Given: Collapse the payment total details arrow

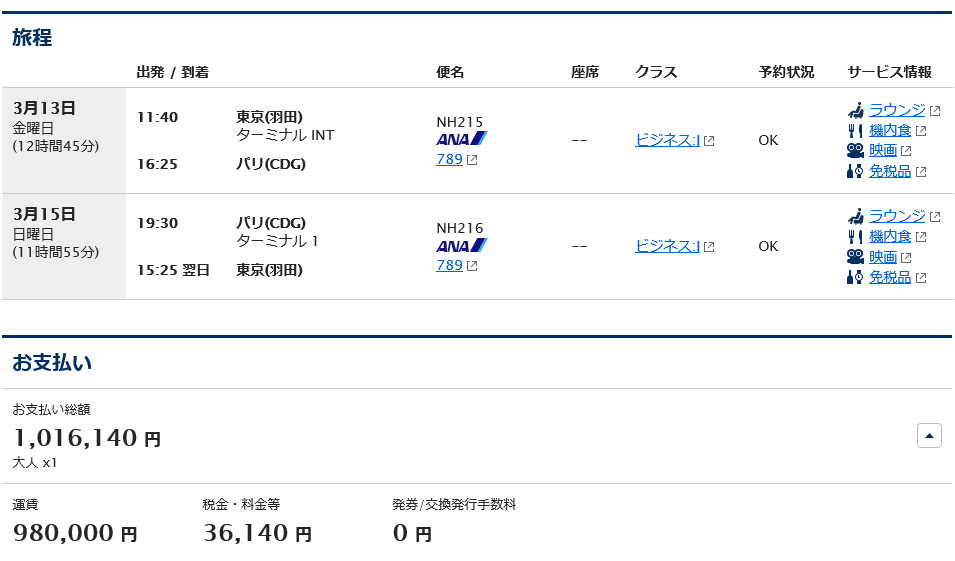Looking at the screenshot, I should point(929,436).
